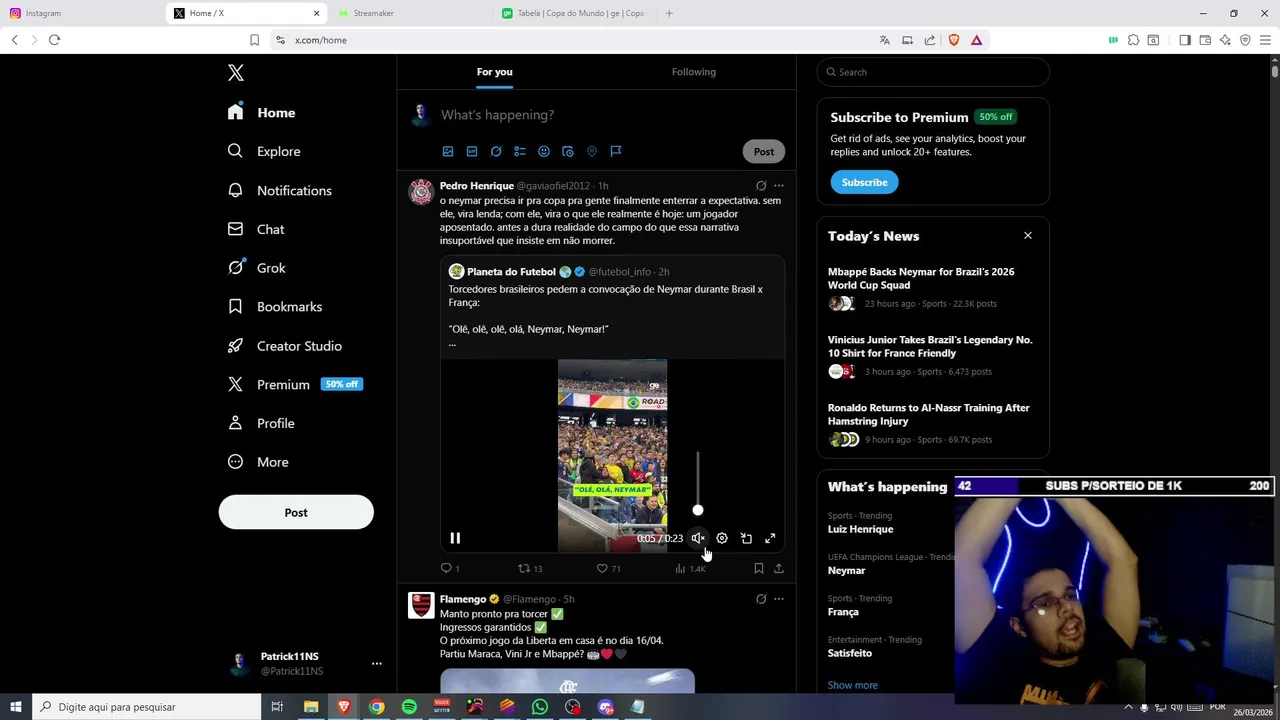Open more options on Flamengo's post
Screen dimensions: 1280x720
coord(779,599)
